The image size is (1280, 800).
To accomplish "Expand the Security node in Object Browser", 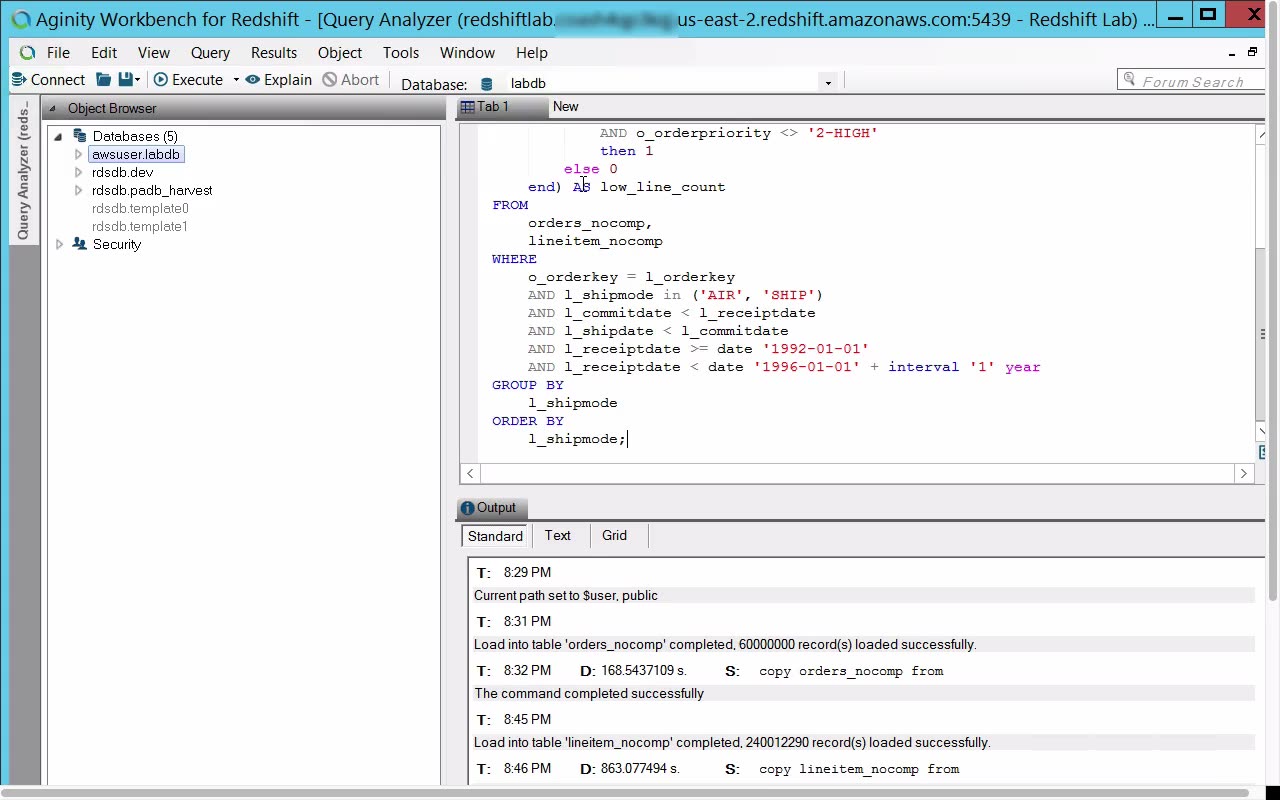I will pyautogui.click(x=59, y=245).
